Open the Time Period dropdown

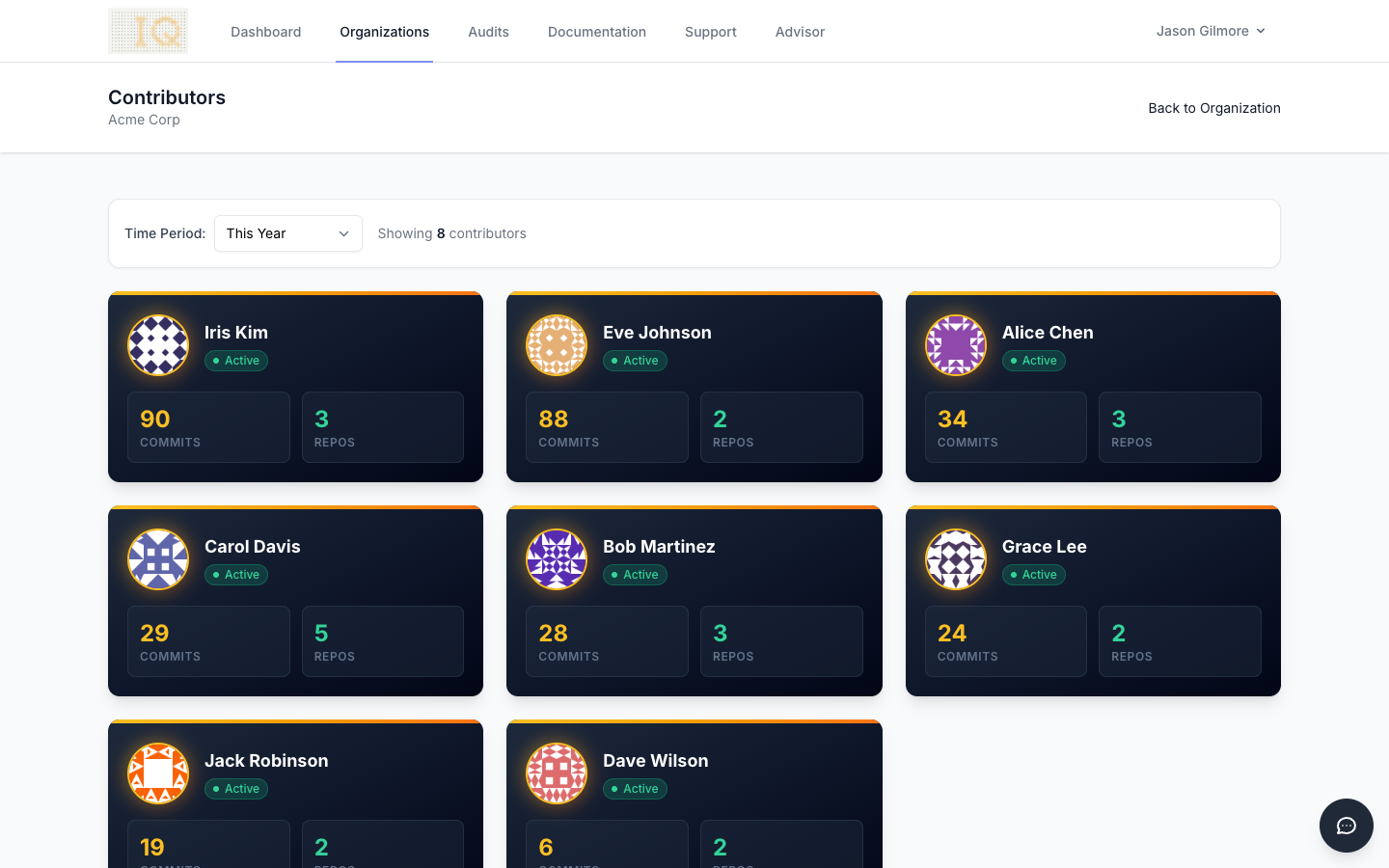click(287, 233)
